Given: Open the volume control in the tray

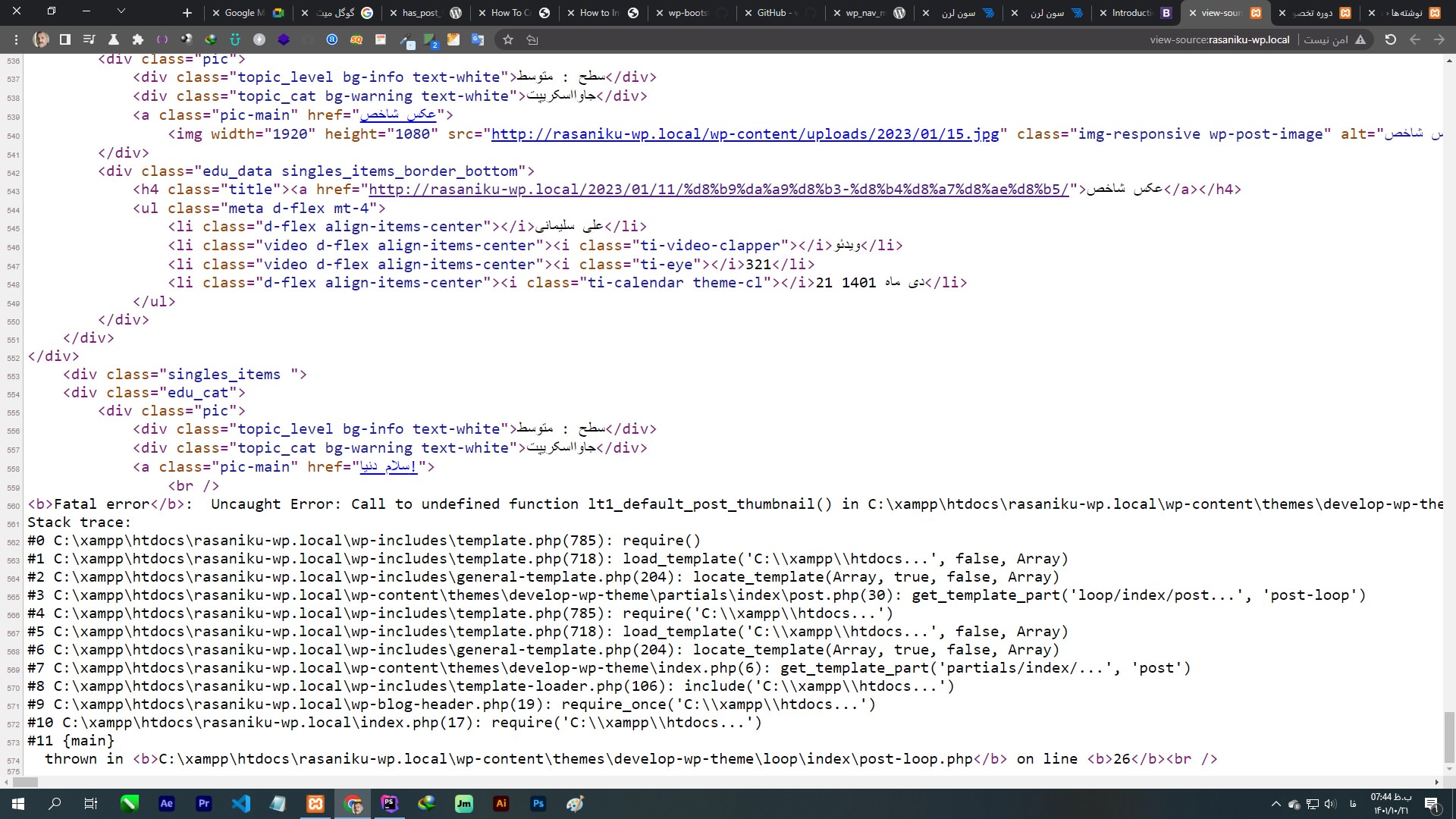Looking at the screenshot, I should pyautogui.click(x=1331, y=804).
